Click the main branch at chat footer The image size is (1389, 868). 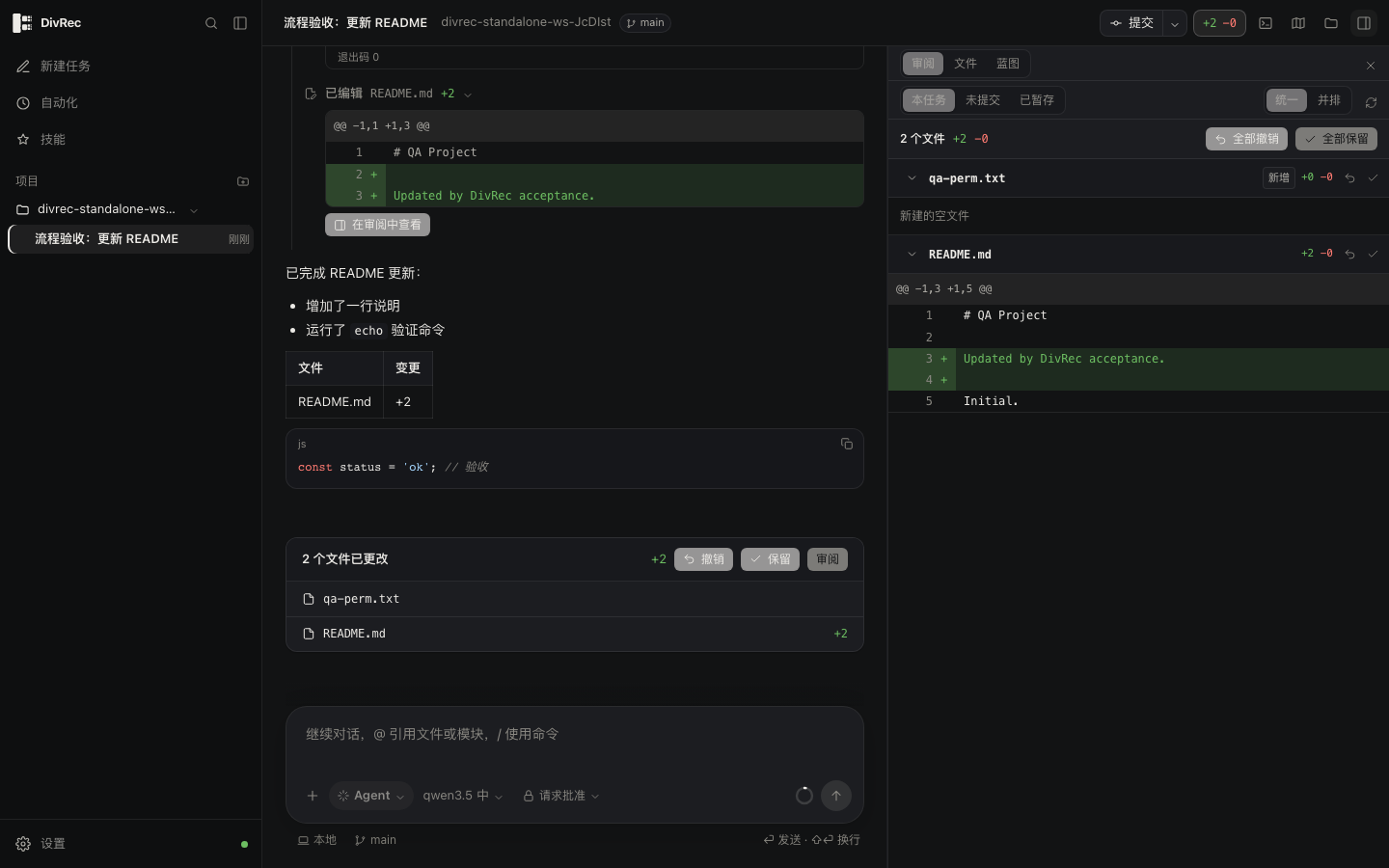tap(375, 840)
